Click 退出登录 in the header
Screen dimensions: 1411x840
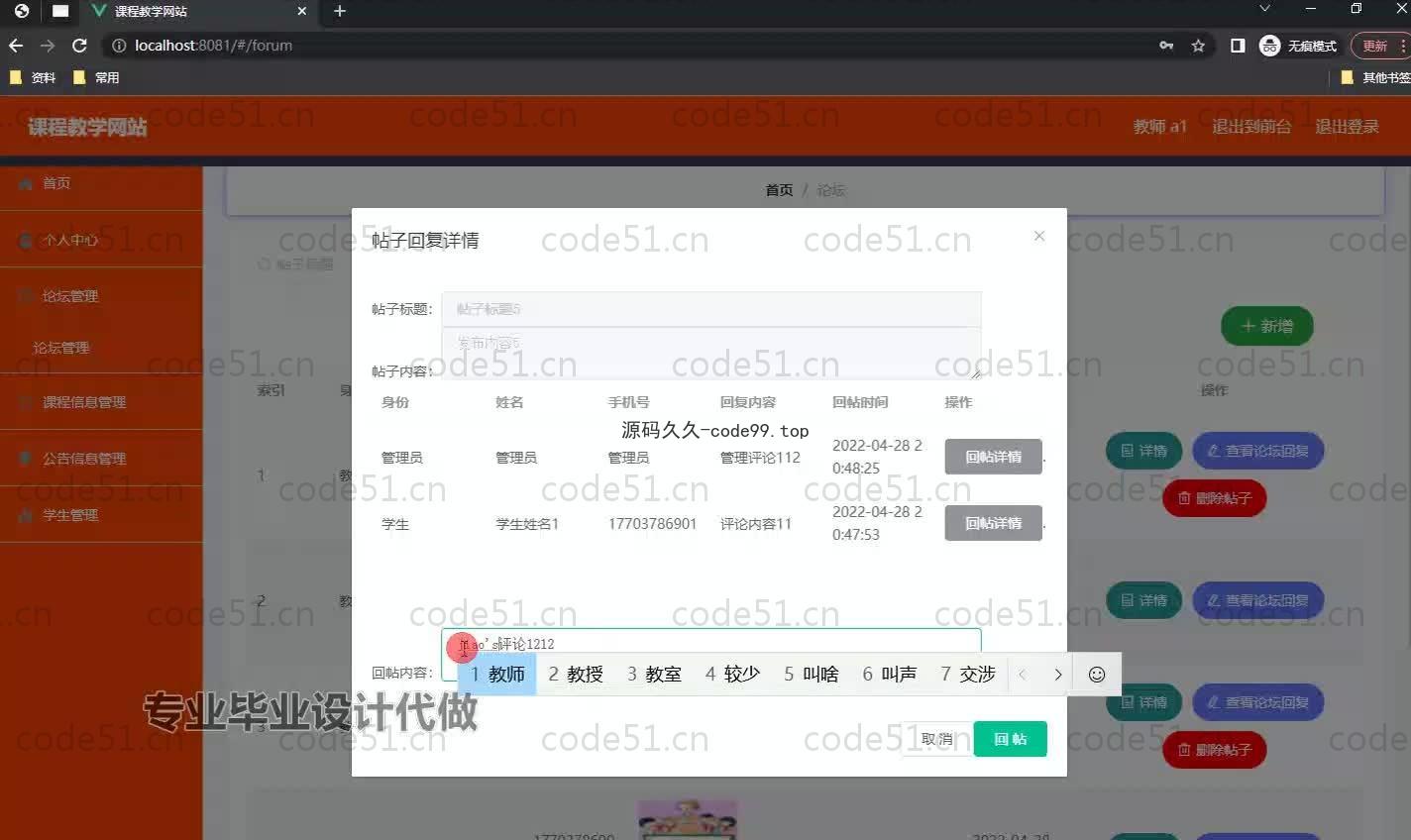coord(1347,127)
